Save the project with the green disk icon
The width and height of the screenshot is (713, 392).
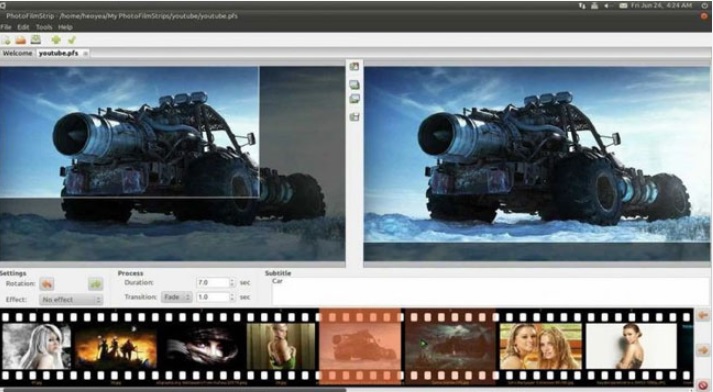(x=35, y=40)
